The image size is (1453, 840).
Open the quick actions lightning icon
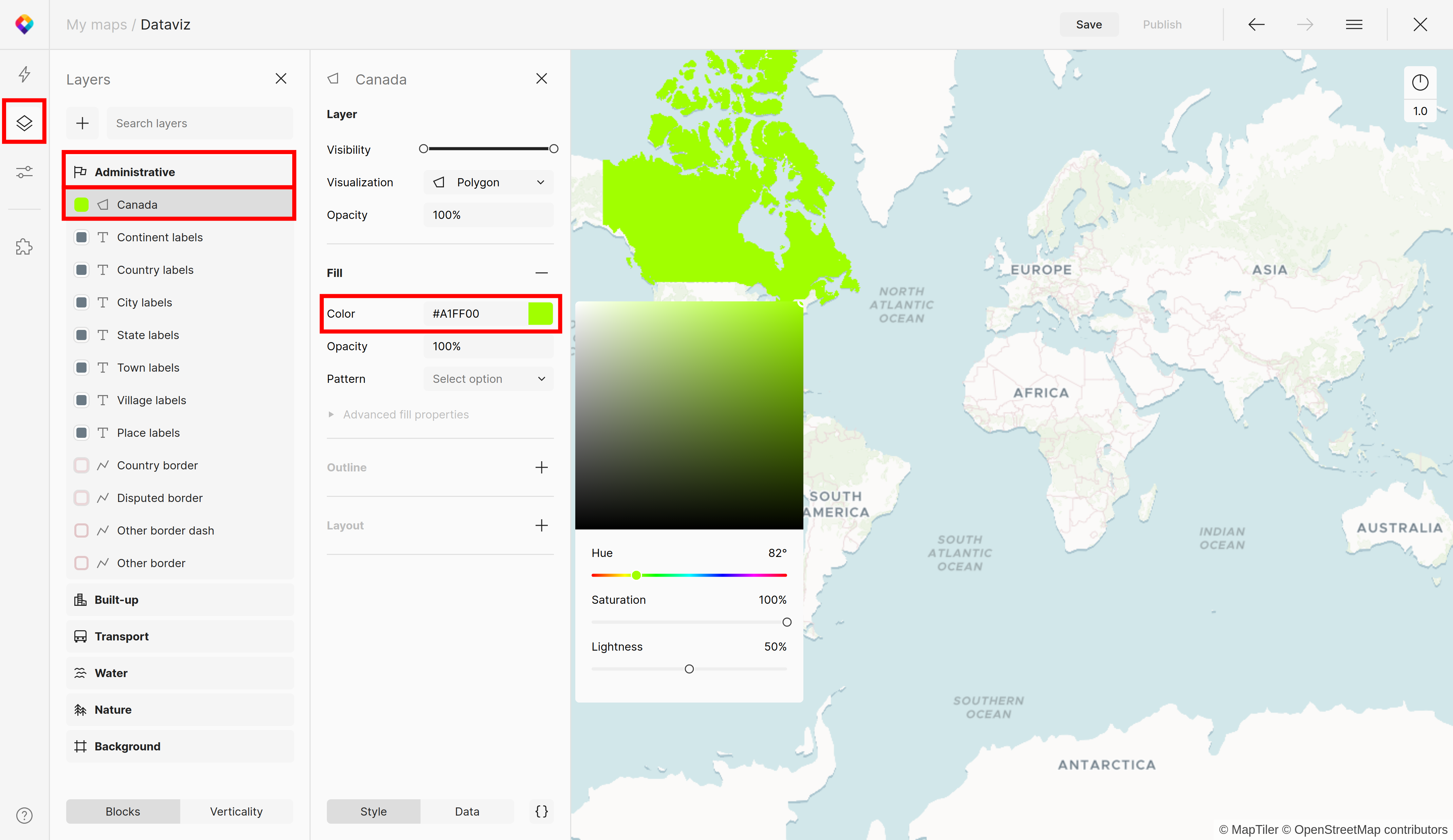[x=24, y=74]
